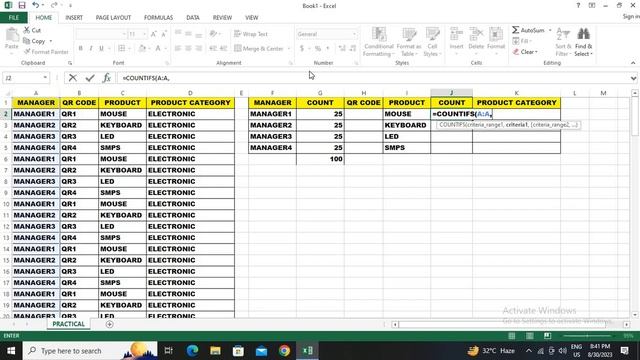Open Excel Help question mark icon
Viewport: 640px width, 360px height.
pos(578,5)
